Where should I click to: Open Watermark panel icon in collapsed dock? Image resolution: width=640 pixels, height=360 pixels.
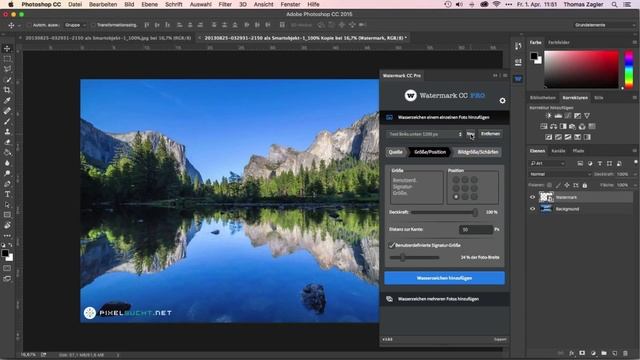pyautogui.click(x=518, y=78)
